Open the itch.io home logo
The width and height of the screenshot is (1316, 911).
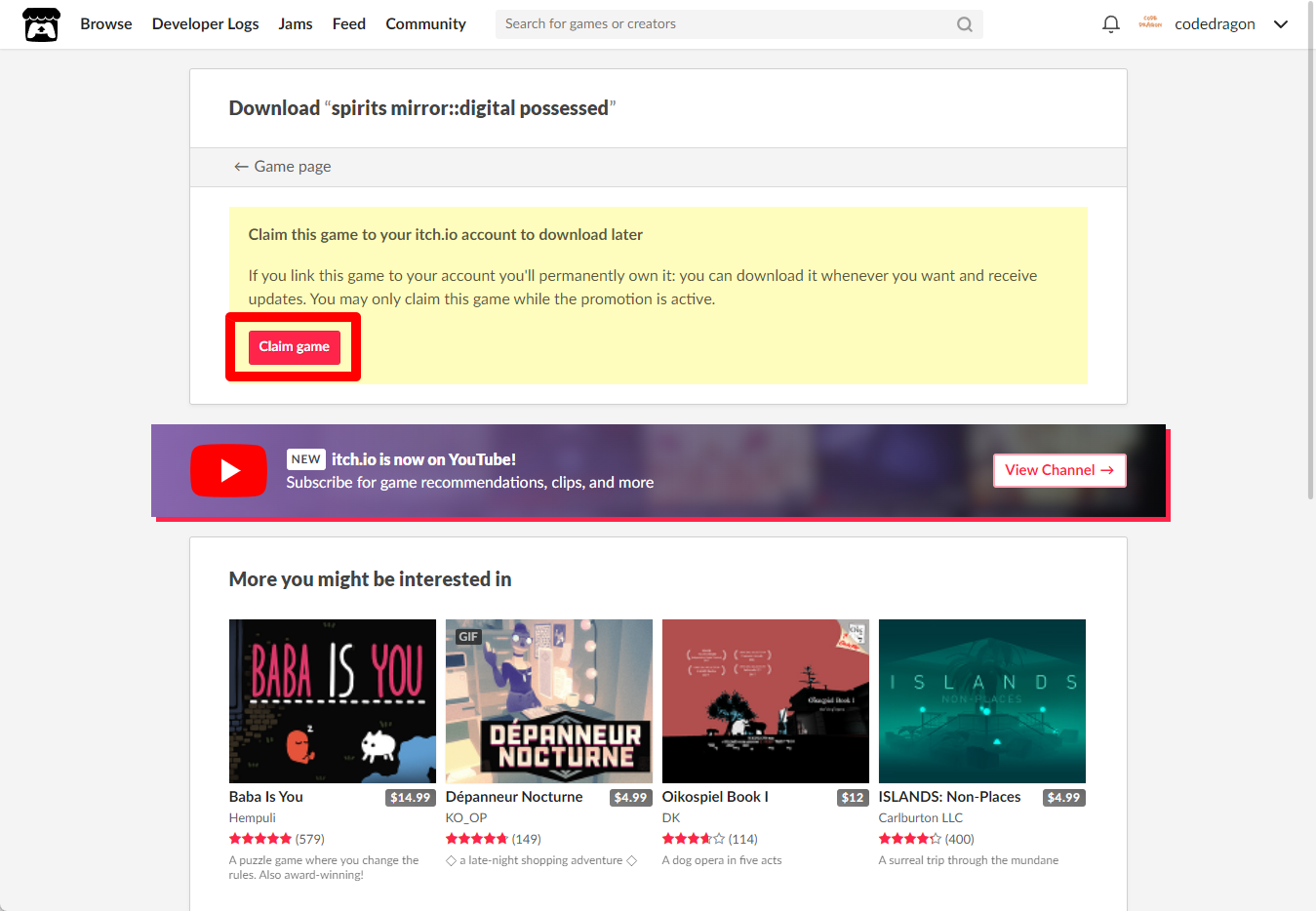pos(41,24)
